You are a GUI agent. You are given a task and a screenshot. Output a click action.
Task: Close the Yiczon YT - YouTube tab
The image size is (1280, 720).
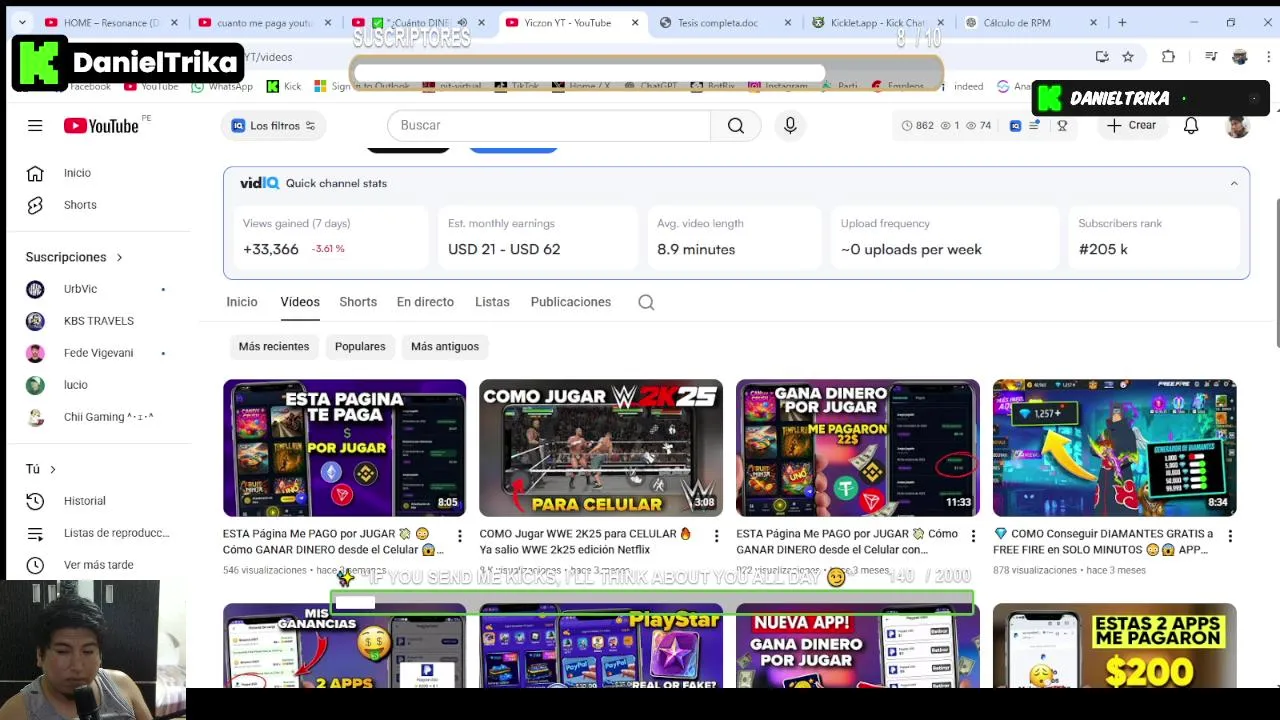pyautogui.click(x=635, y=22)
